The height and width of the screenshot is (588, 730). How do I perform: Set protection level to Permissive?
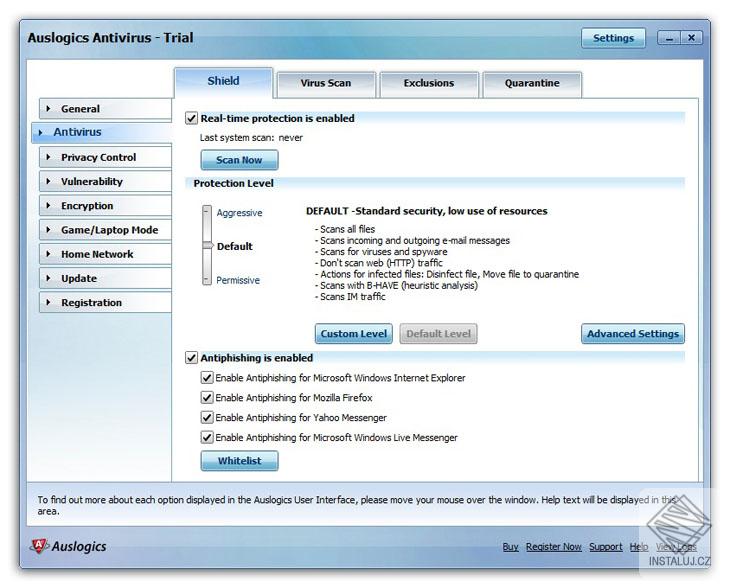click(238, 280)
